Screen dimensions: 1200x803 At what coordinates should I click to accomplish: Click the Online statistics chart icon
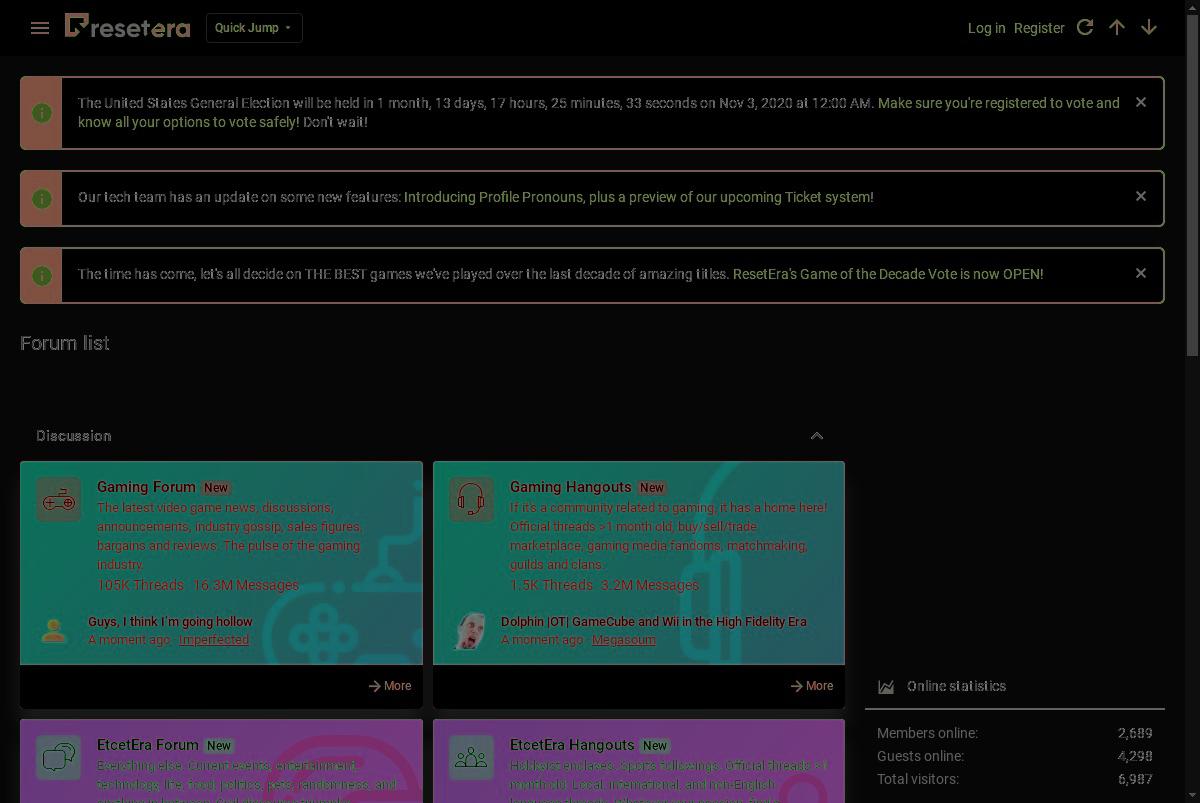[886, 686]
